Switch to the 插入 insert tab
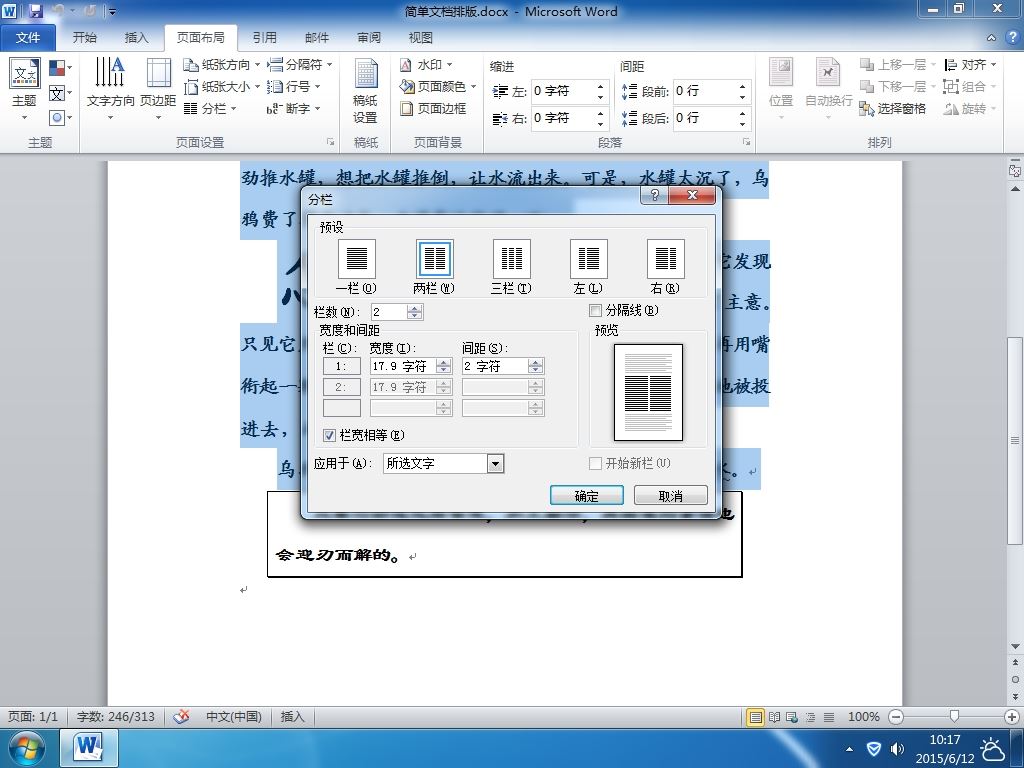Image resolution: width=1024 pixels, height=768 pixels. pyautogui.click(x=136, y=38)
